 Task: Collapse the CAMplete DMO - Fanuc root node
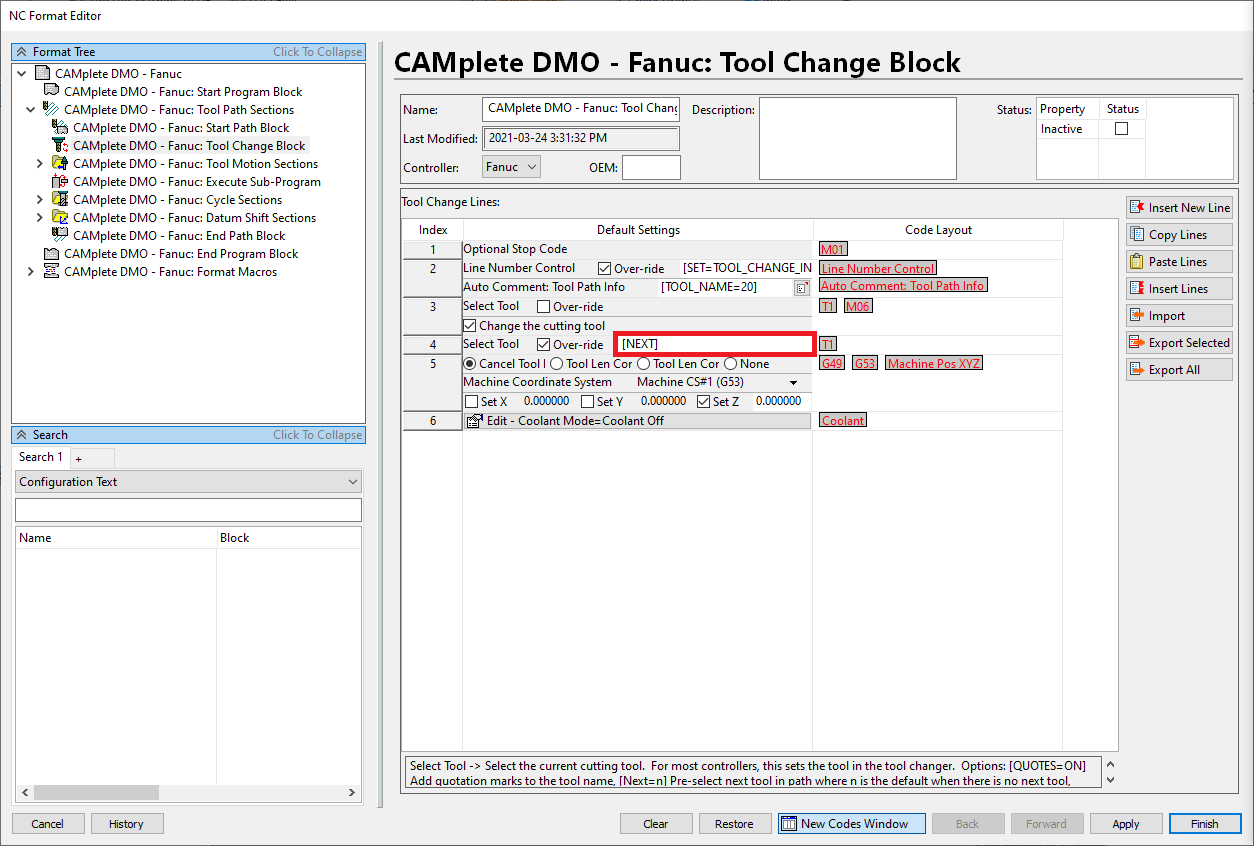click(22, 73)
